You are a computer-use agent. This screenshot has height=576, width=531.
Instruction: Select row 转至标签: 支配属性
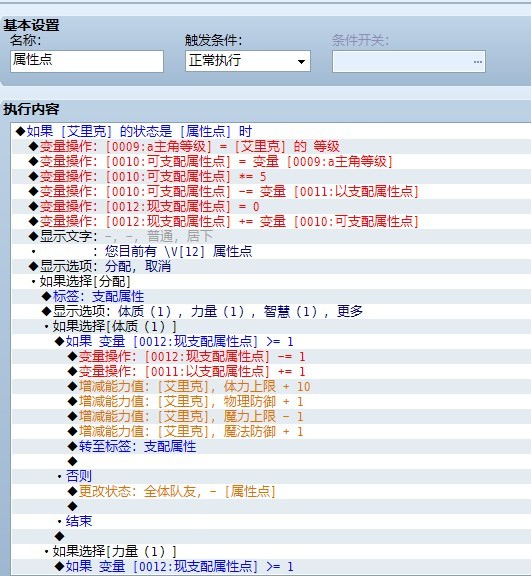click(271, 446)
